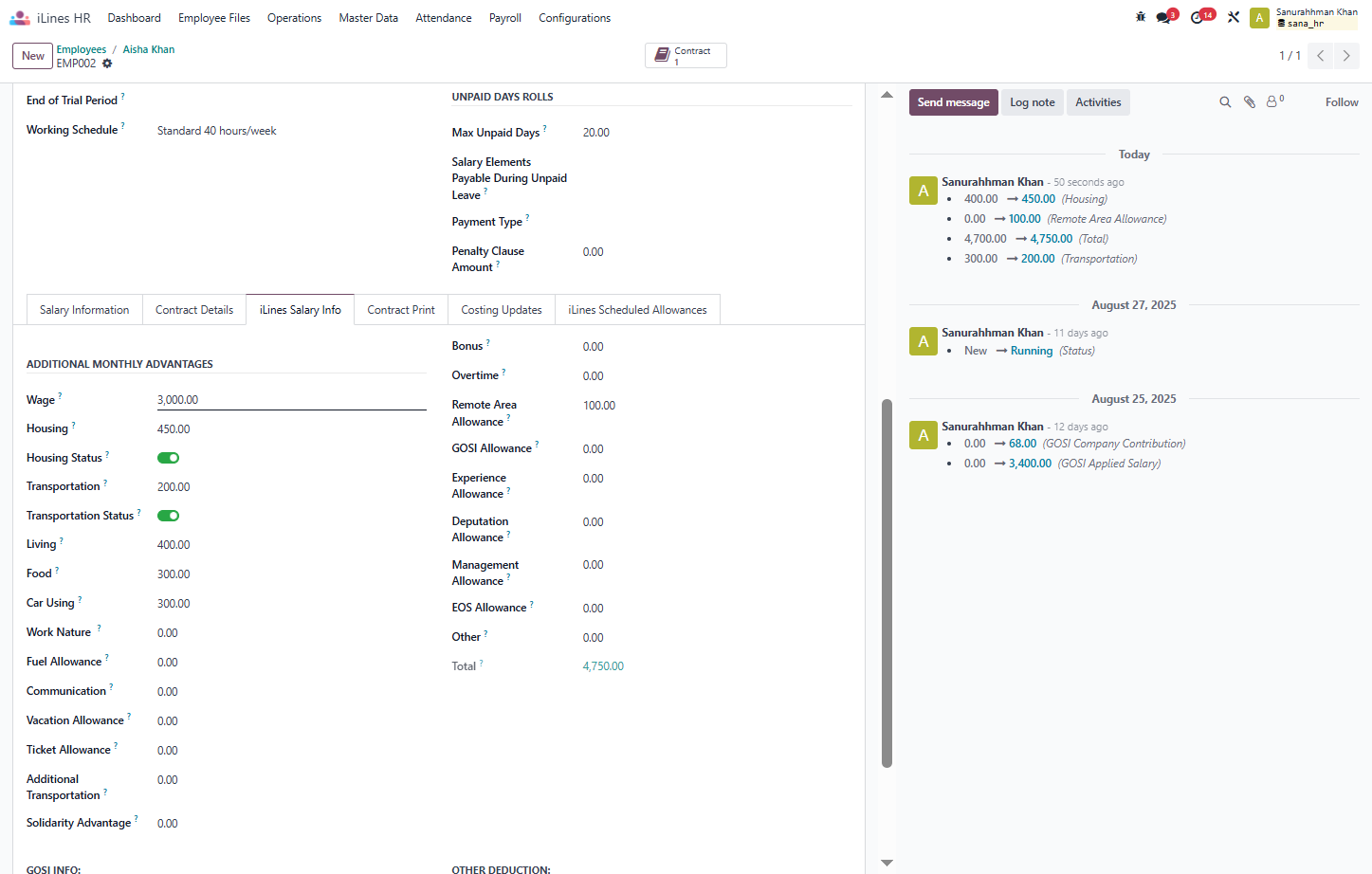1372x874 pixels.
Task: Open the Master Data menu
Action: [368, 18]
